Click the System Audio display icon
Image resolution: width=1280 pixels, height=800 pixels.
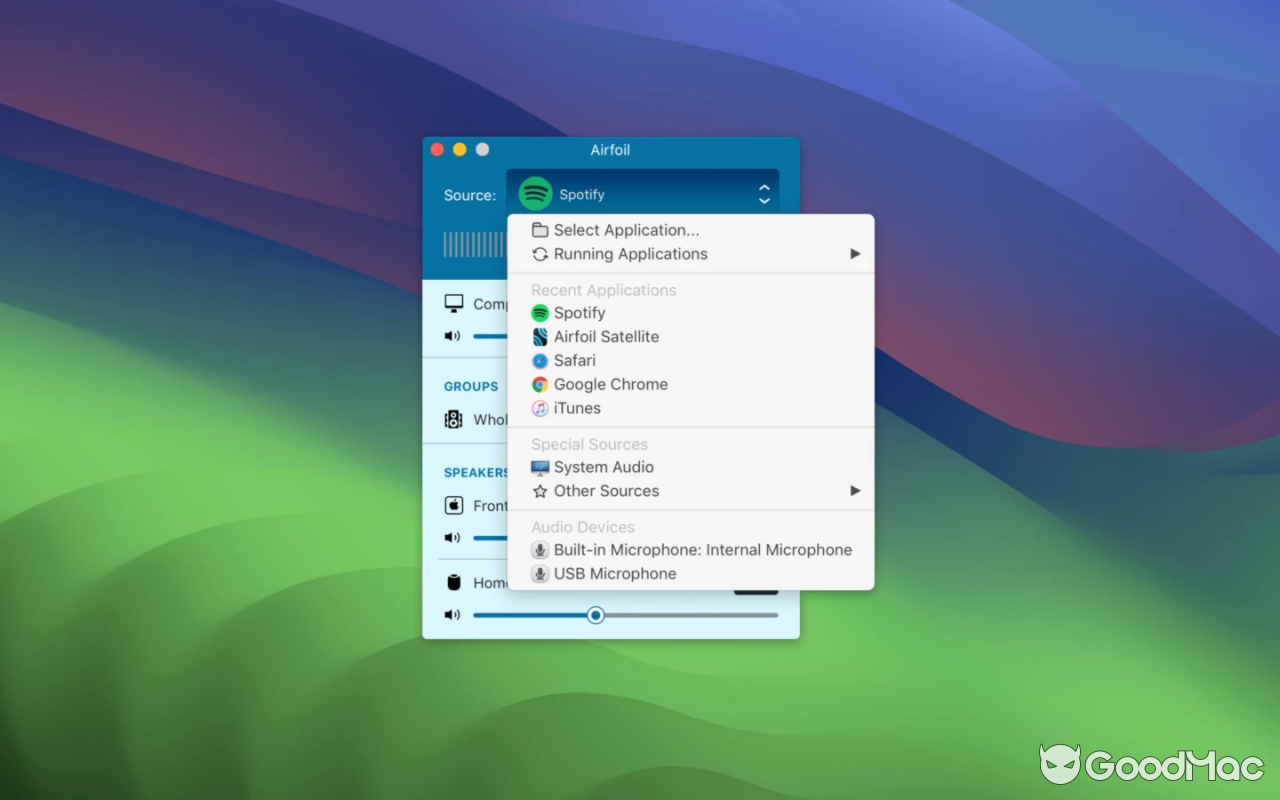click(x=540, y=466)
